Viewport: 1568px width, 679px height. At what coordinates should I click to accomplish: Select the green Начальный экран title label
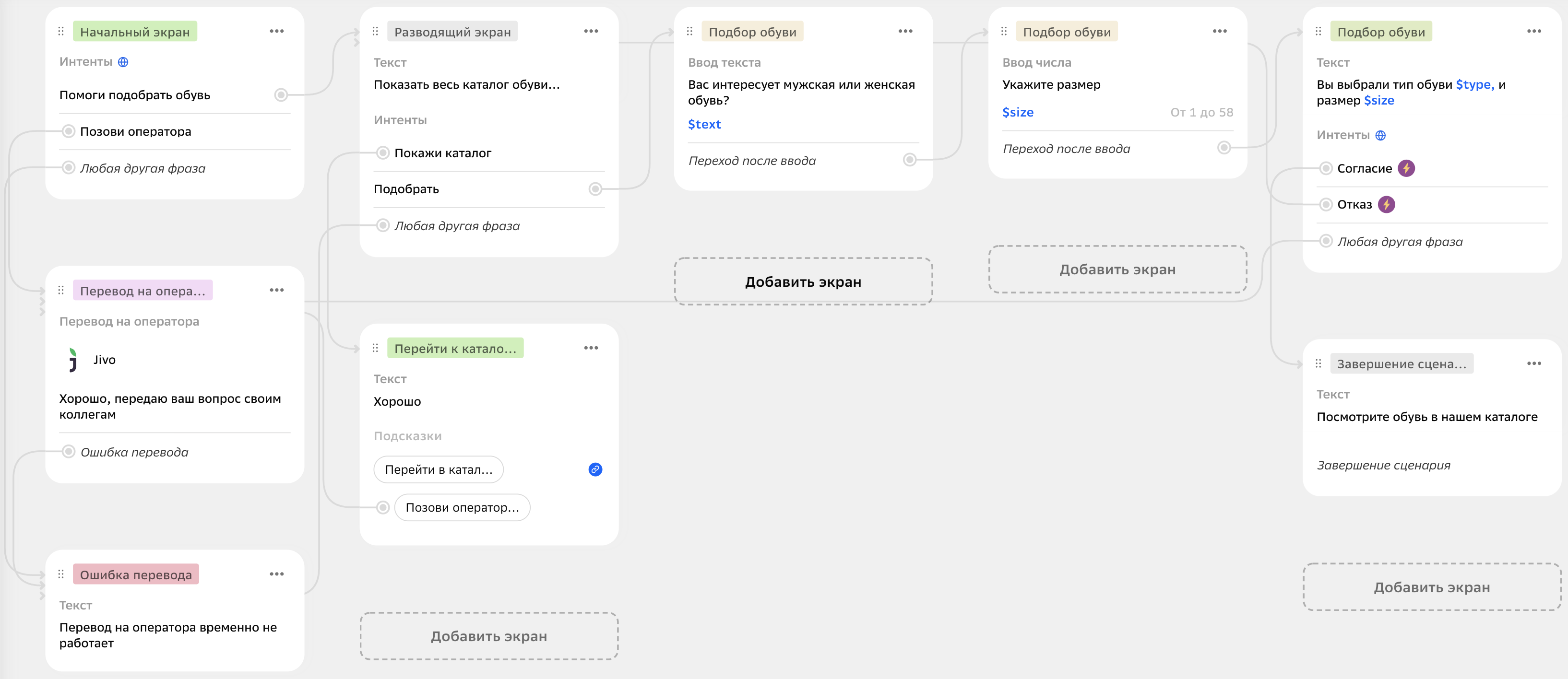coord(135,32)
